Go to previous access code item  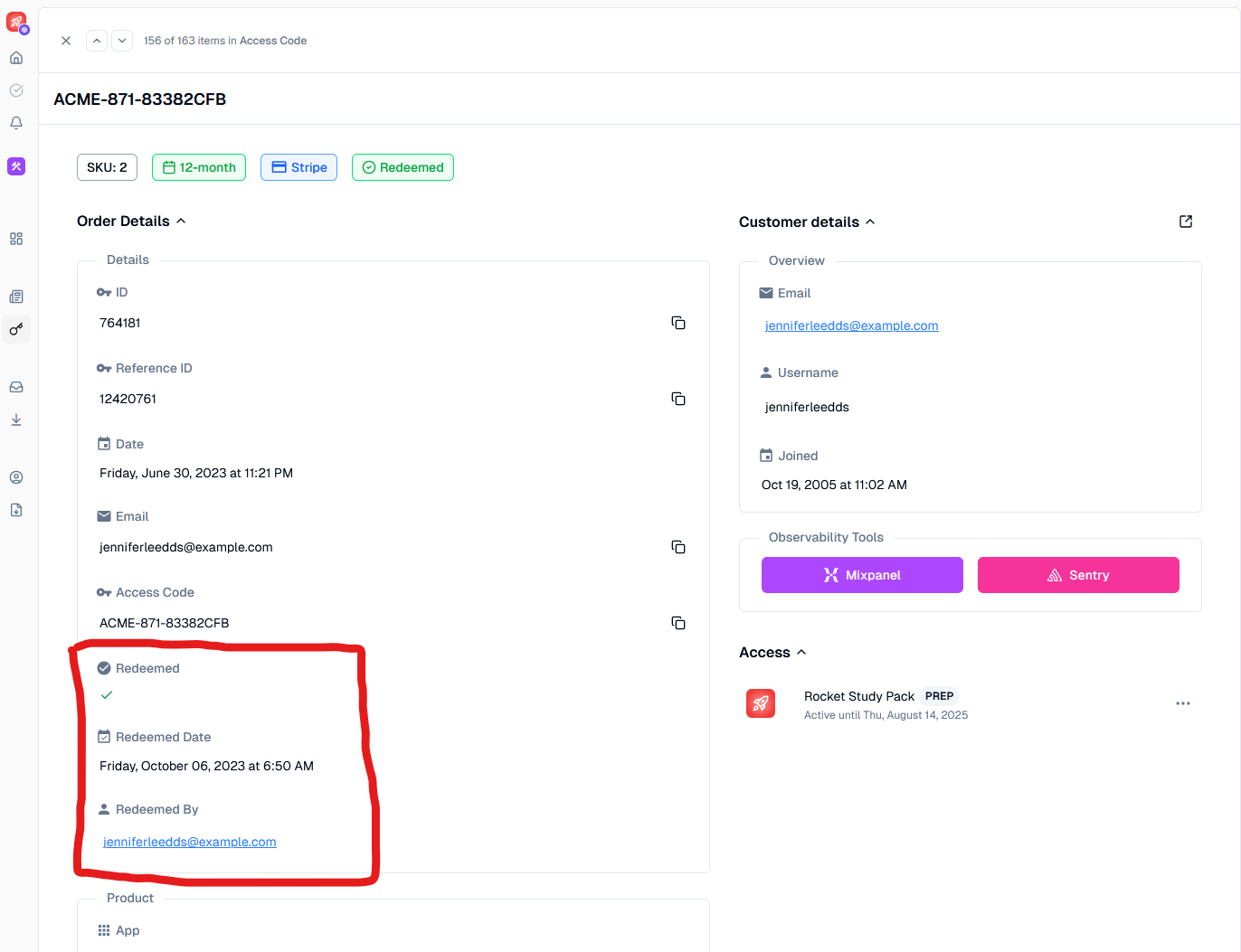(97, 41)
